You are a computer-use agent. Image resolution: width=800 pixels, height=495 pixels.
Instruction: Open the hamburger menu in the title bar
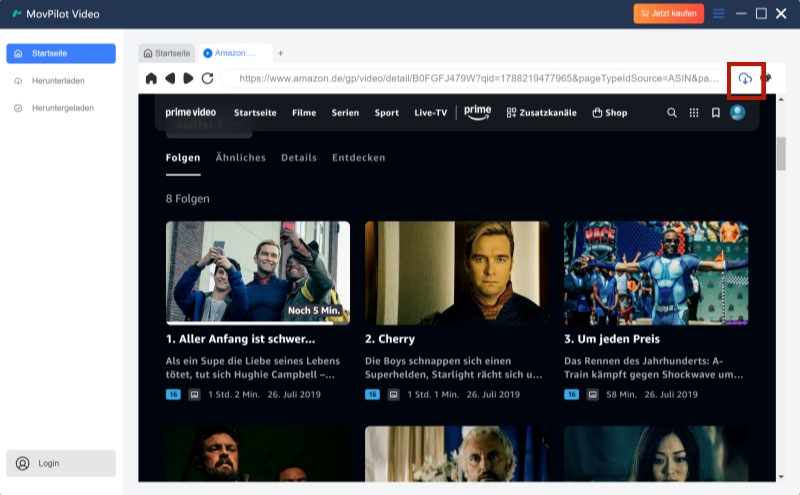718,14
